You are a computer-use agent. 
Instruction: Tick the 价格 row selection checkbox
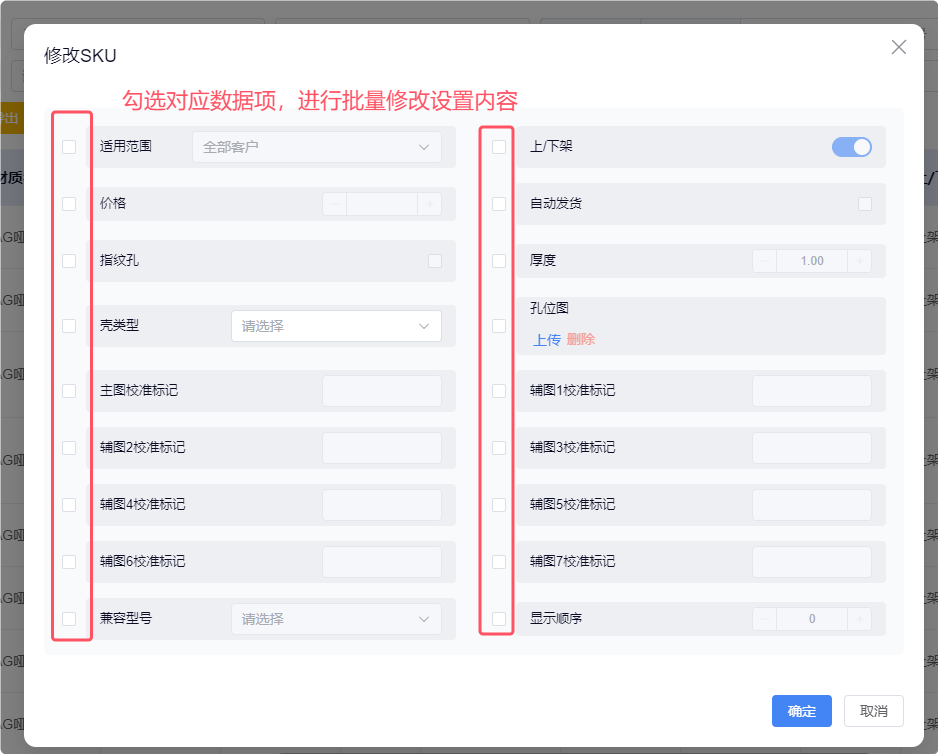click(69, 204)
